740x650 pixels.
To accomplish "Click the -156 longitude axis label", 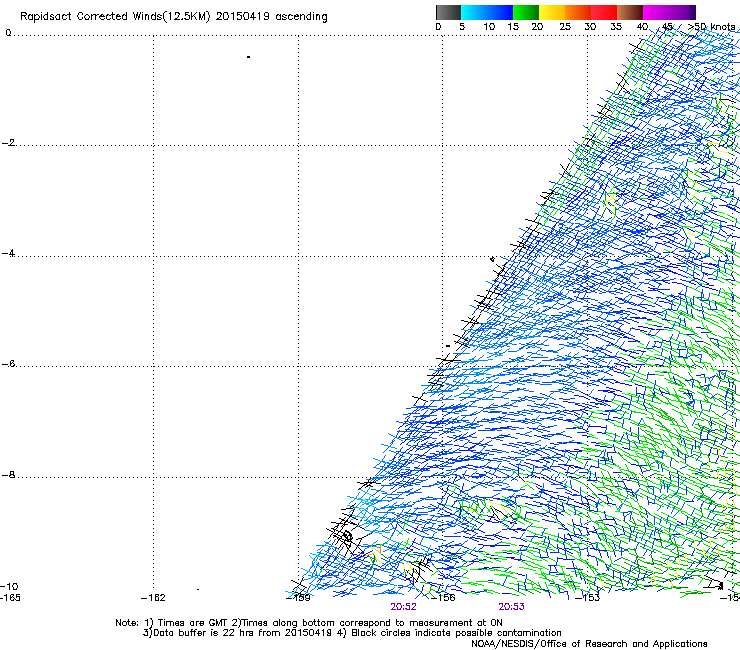I will coord(444,598).
